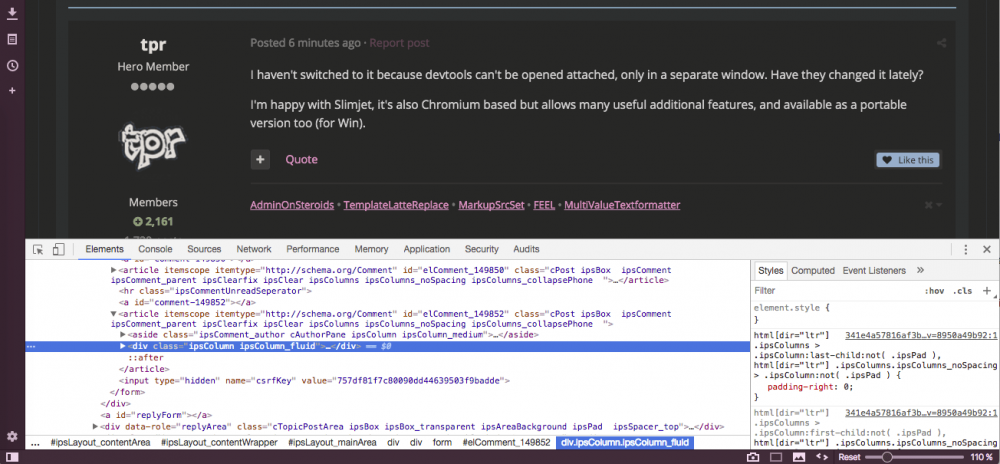Viewport: 1000px width, 464px height.
Task: Click the plus multiquote button
Action: click(260, 159)
